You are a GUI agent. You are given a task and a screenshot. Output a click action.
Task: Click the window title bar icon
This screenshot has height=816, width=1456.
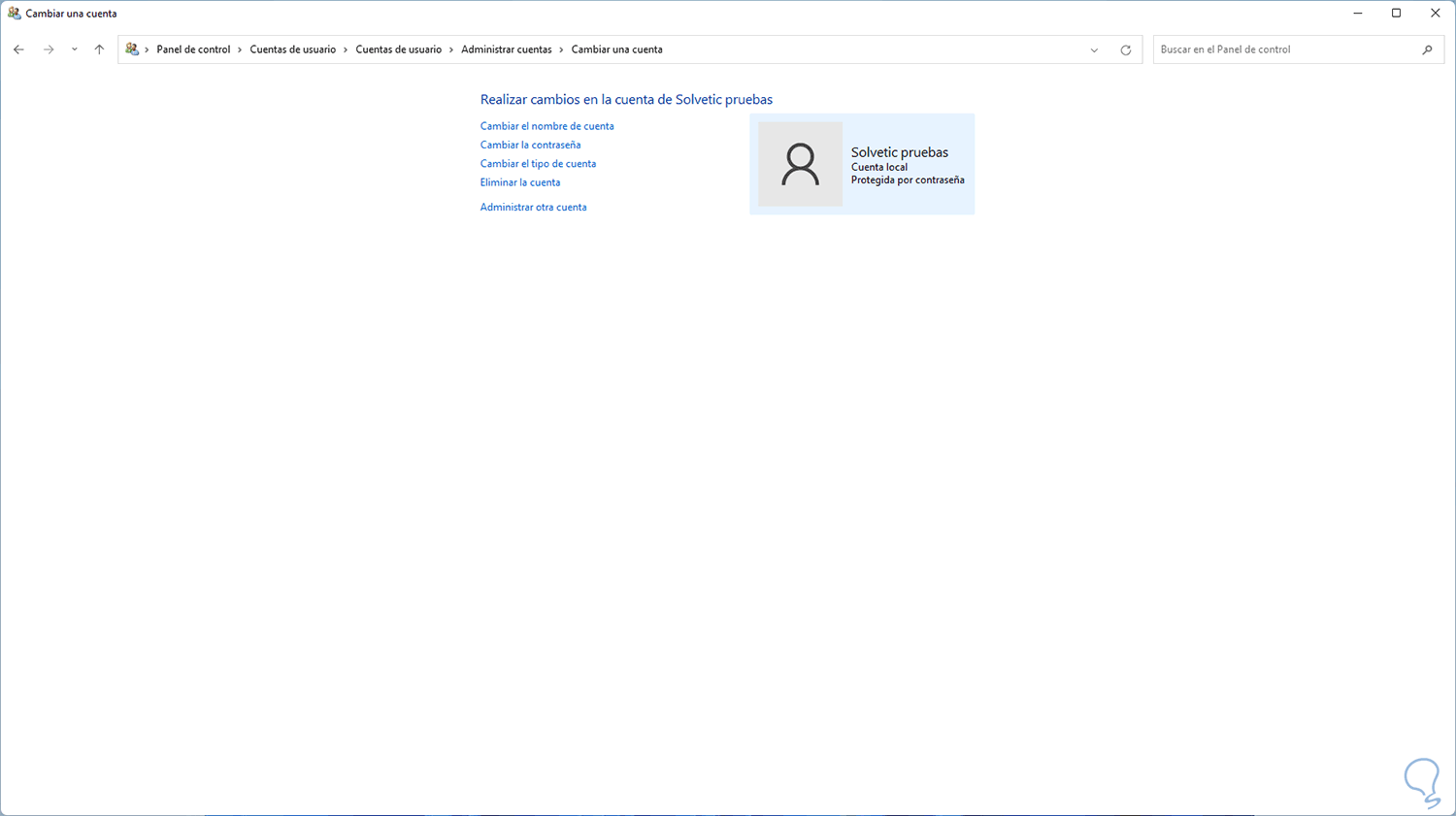tap(14, 14)
